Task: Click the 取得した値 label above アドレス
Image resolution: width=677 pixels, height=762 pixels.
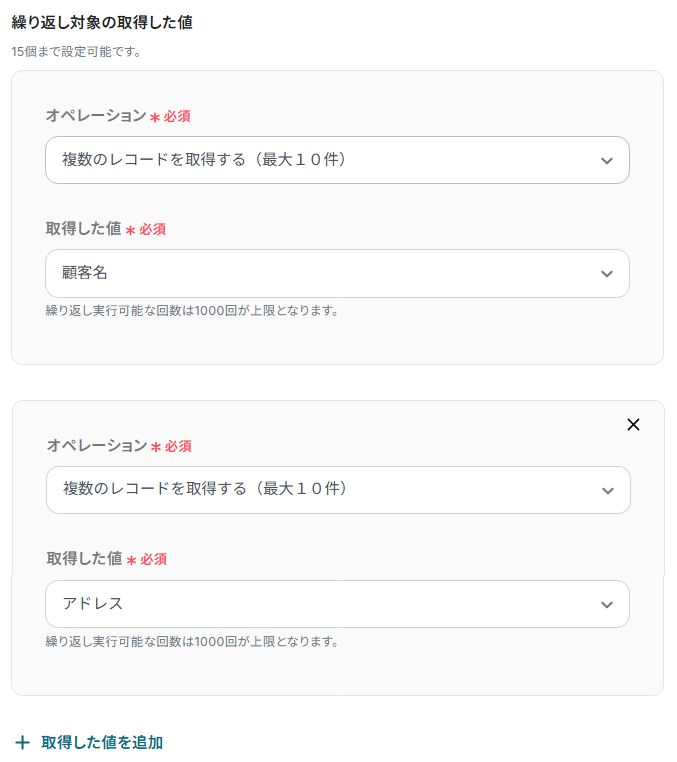Action: coord(84,559)
